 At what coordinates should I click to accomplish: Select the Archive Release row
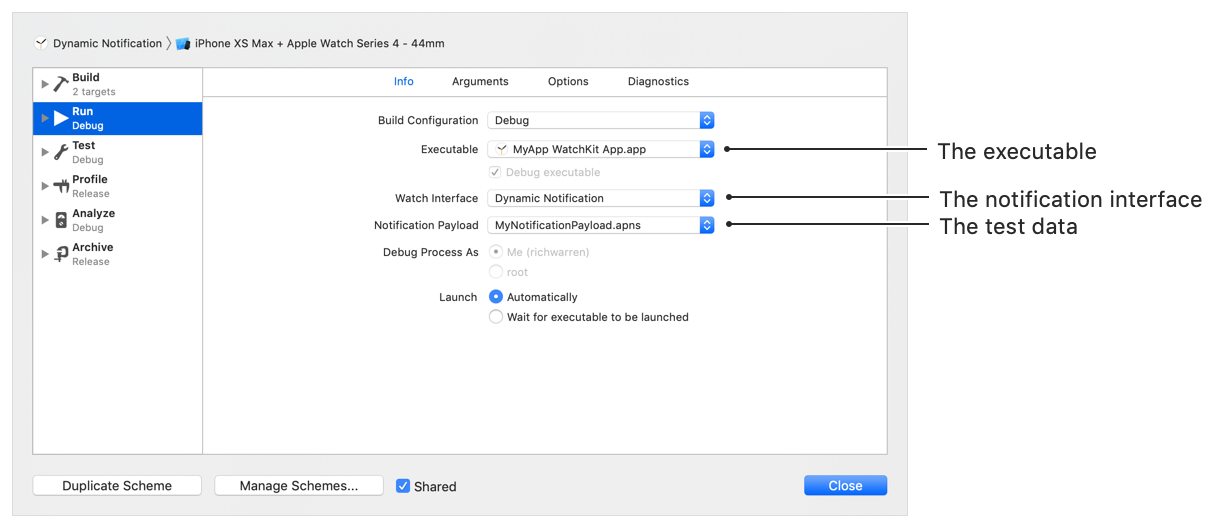coord(117,254)
